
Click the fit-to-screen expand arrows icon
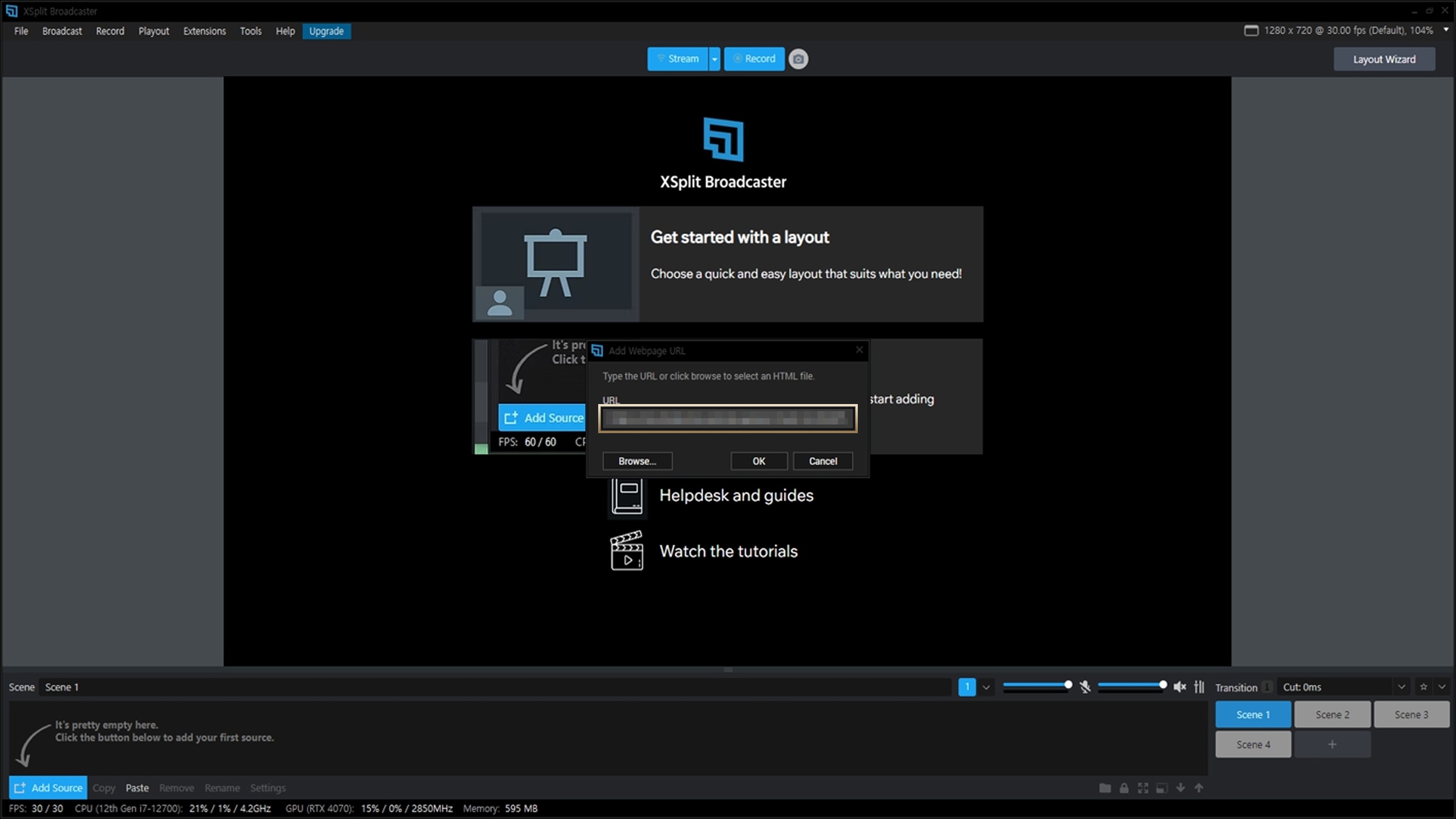coord(1143,788)
